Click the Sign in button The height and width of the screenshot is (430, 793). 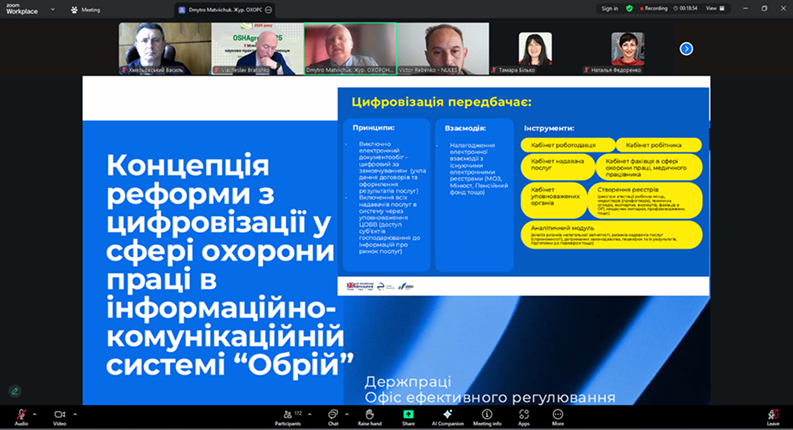[x=609, y=9]
